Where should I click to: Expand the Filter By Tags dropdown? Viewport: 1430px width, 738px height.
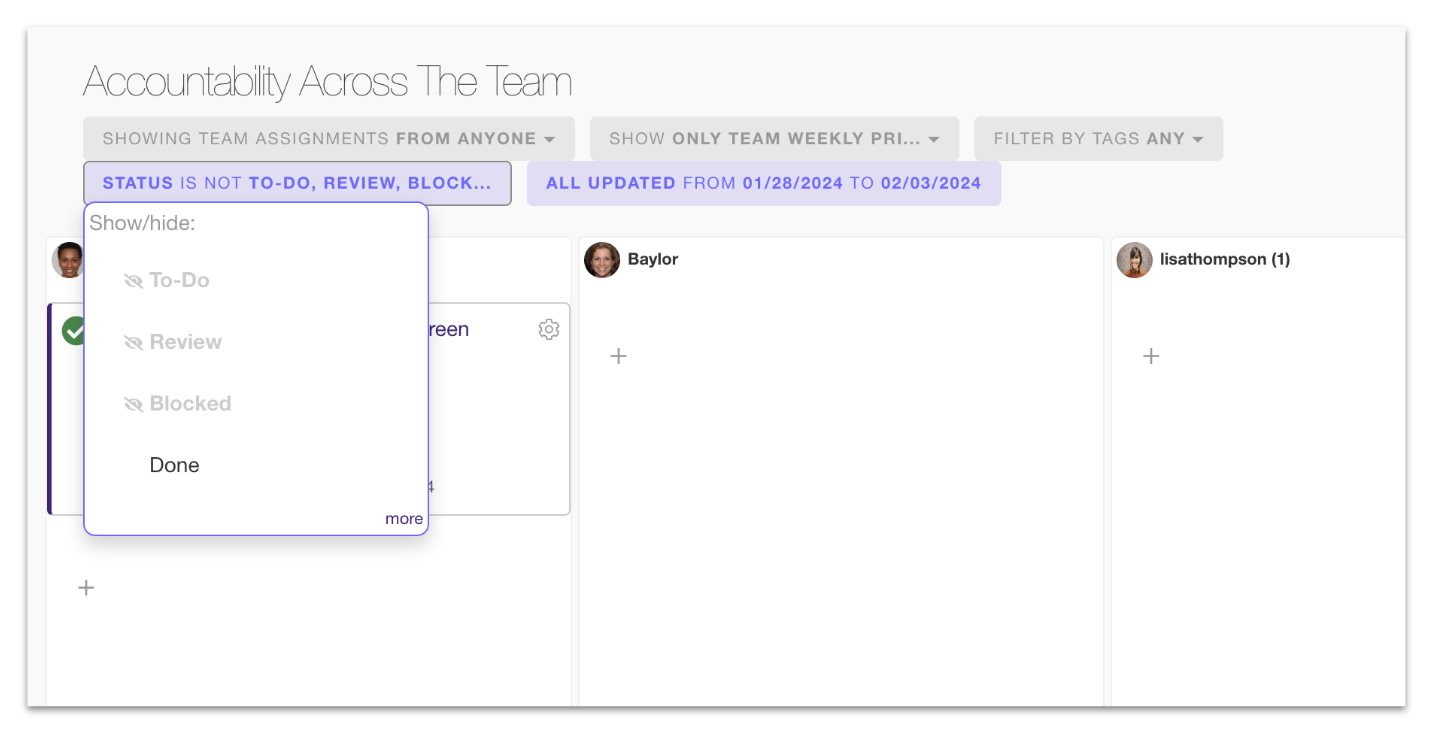point(1098,139)
